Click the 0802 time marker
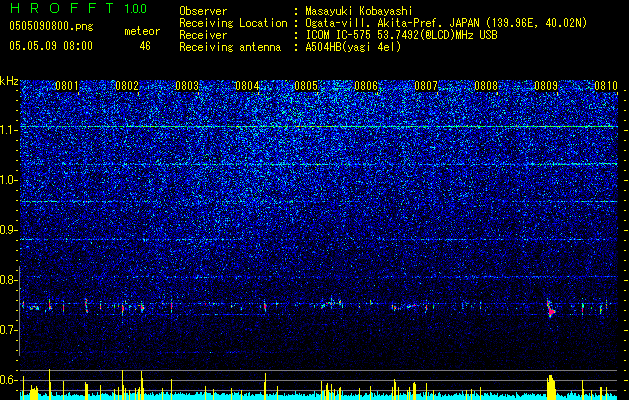This screenshot has height=400, width=629. 127,86
